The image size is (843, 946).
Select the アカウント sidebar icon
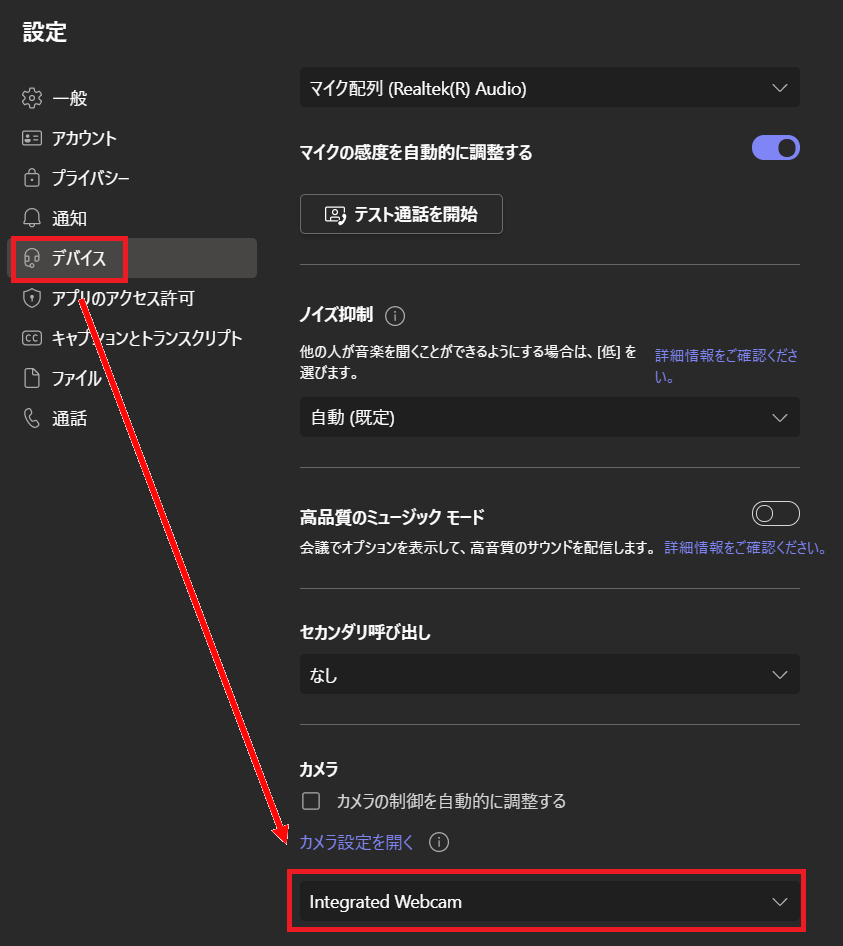point(29,138)
